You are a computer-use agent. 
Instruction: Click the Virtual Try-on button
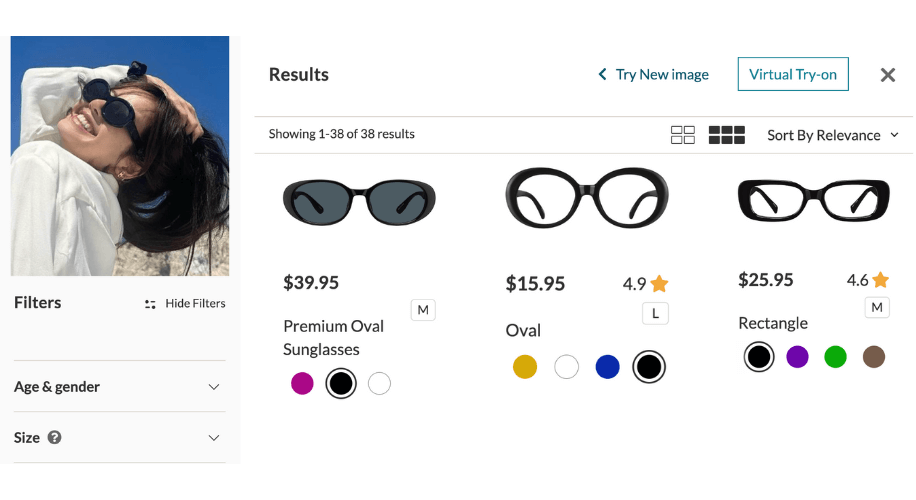[793, 74]
